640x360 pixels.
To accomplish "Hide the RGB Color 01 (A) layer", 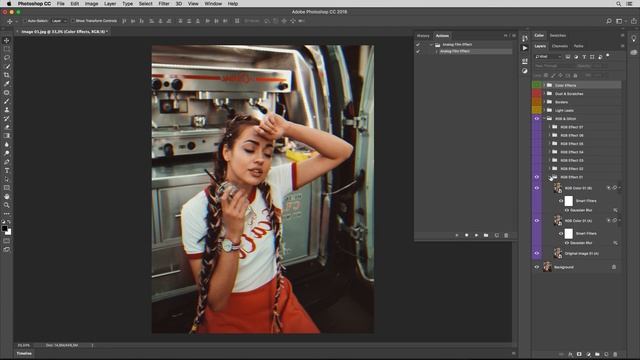I will click(x=537, y=221).
